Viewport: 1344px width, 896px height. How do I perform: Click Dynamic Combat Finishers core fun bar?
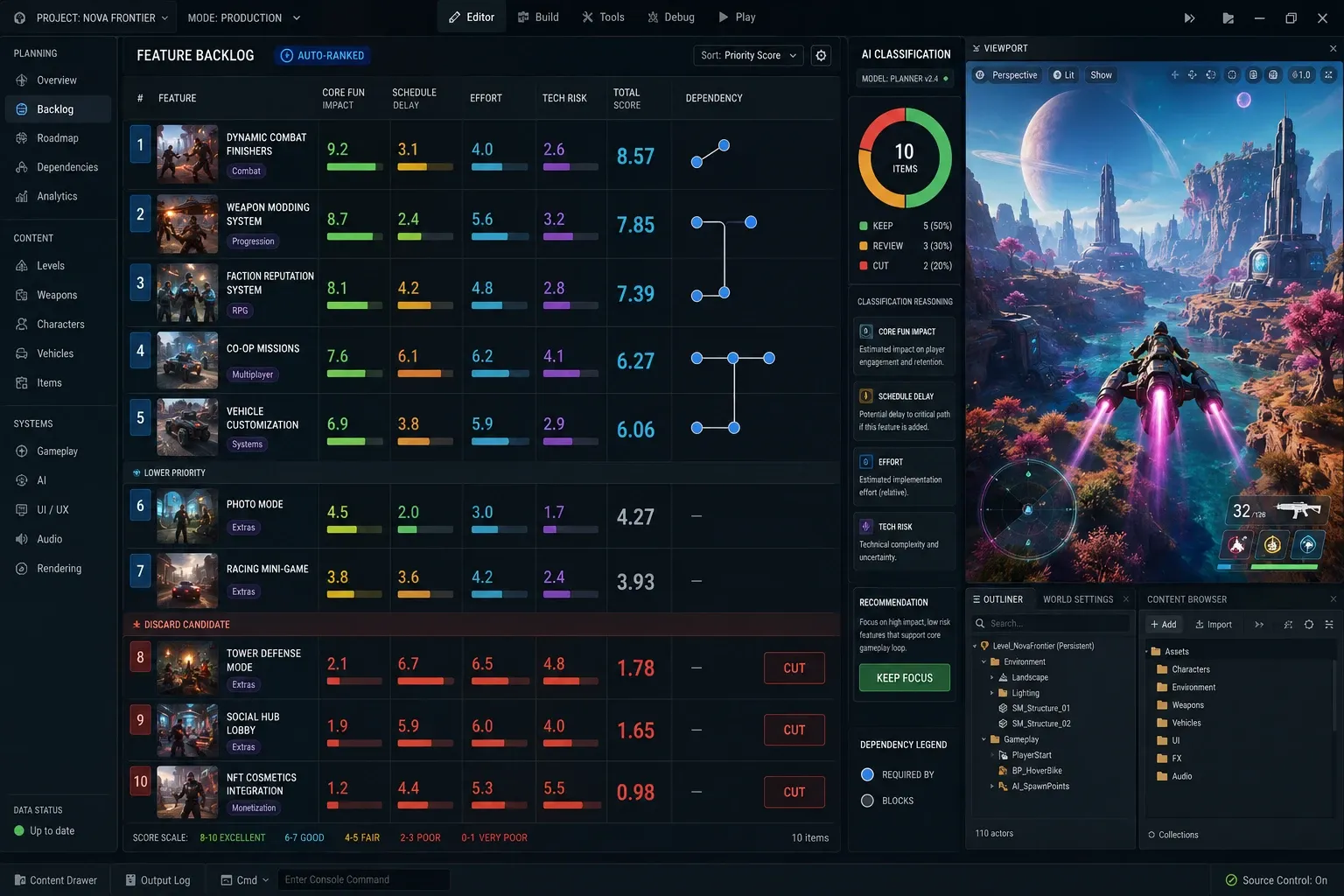[354, 167]
